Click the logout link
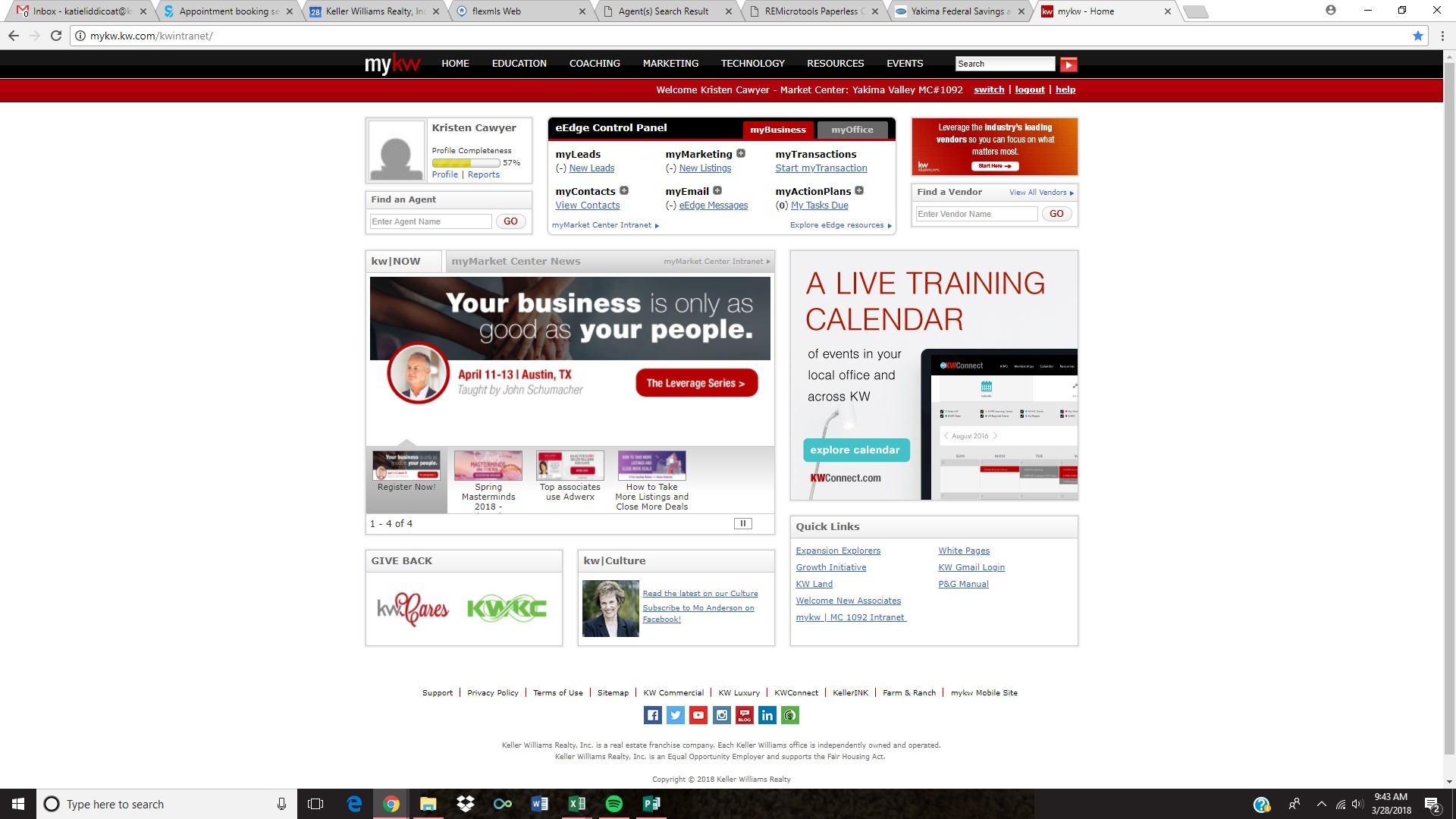This screenshot has width=1456, height=819. coord(1030,89)
